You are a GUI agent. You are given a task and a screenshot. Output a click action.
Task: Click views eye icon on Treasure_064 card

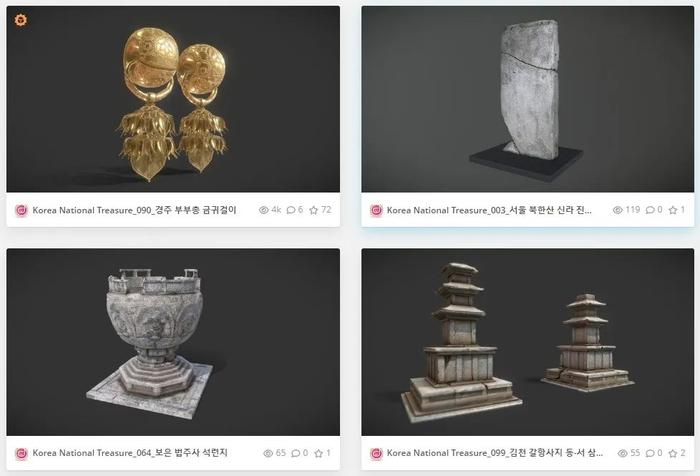click(268, 453)
